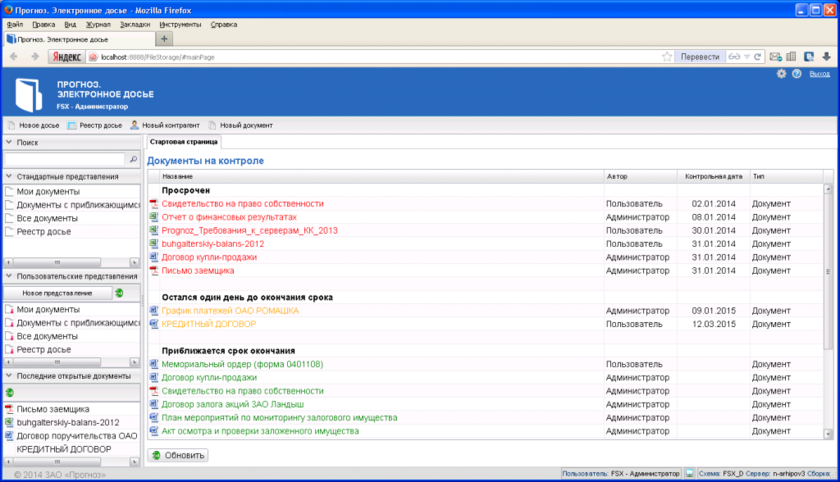Switch to the Стартовая страница tab
This screenshot has width=840, height=482.
pyautogui.click(x=177, y=144)
